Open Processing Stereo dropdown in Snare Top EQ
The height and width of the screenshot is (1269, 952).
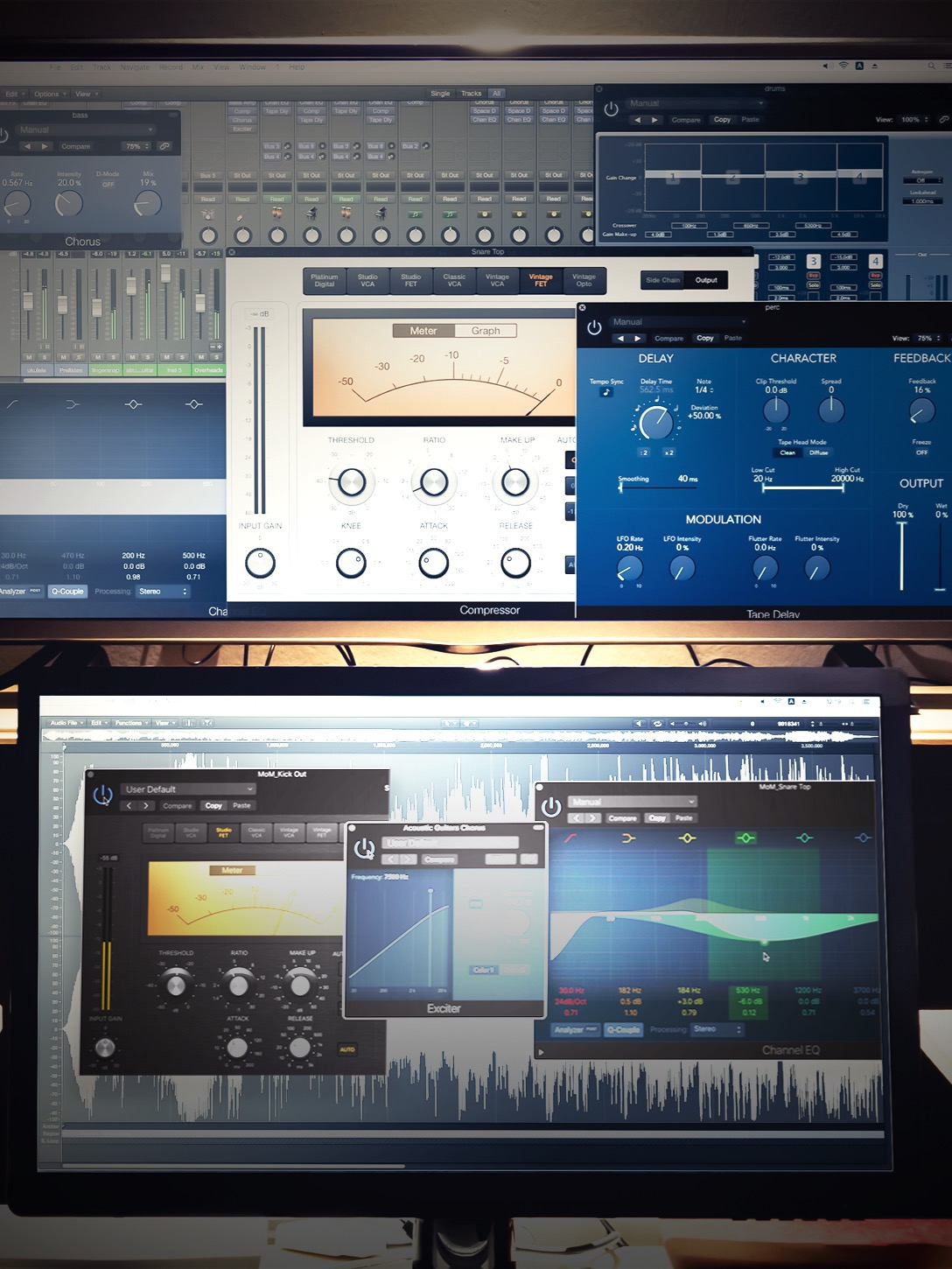[717, 1029]
